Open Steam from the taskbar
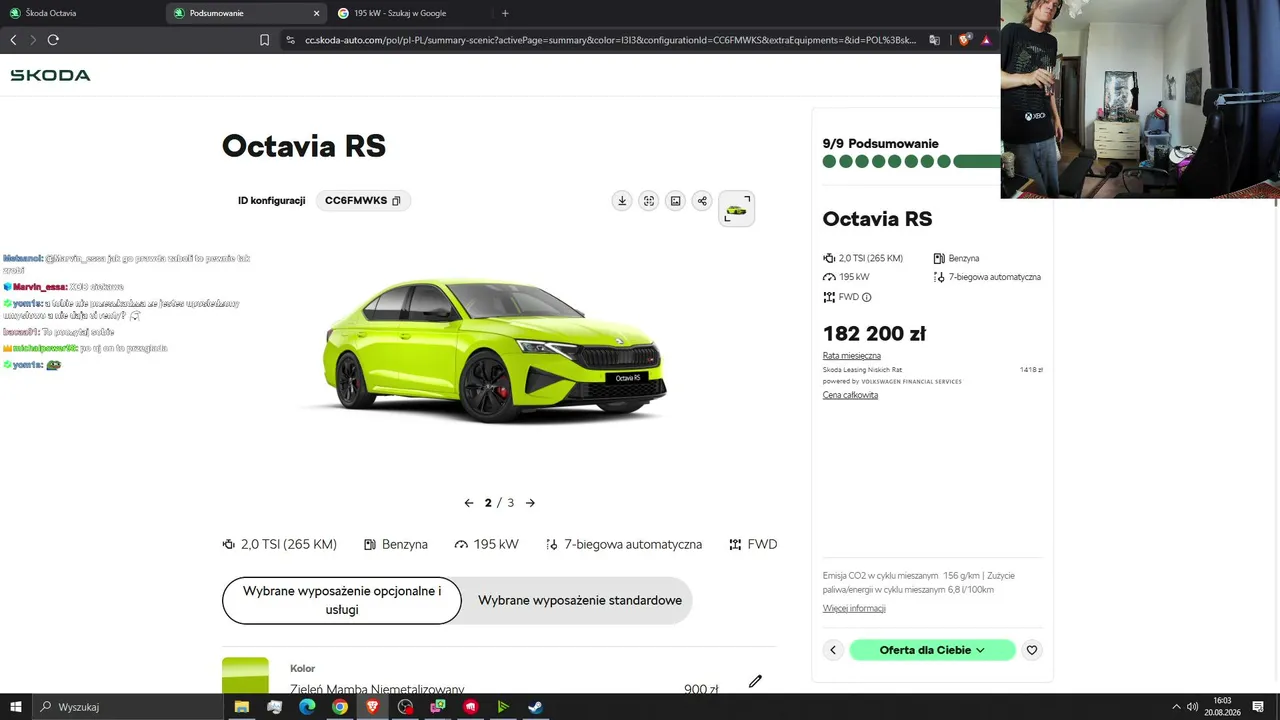This screenshot has width=1280, height=720. (x=536, y=707)
